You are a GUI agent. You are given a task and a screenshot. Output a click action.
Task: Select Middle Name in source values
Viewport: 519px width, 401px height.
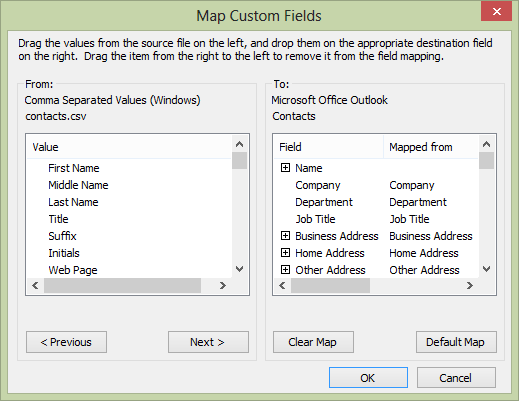pyautogui.click(x=78, y=185)
